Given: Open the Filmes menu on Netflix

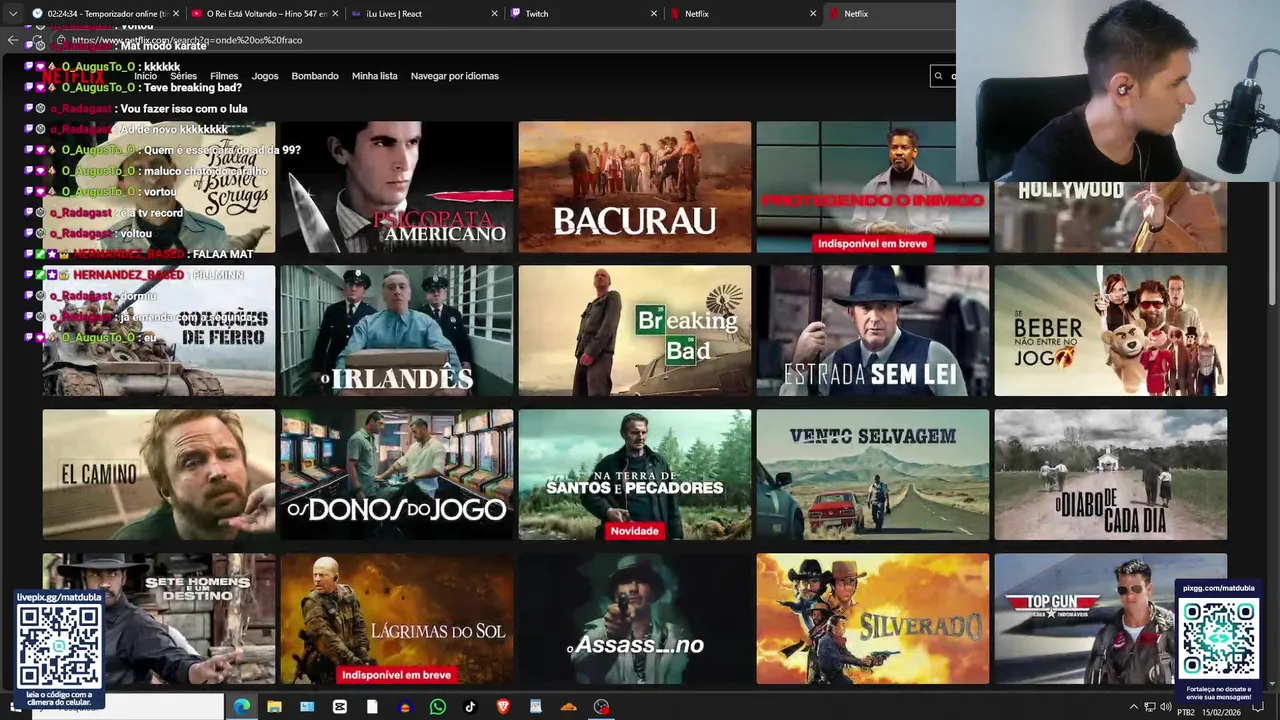Looking at the screenshot, I should tap(224, 76).
